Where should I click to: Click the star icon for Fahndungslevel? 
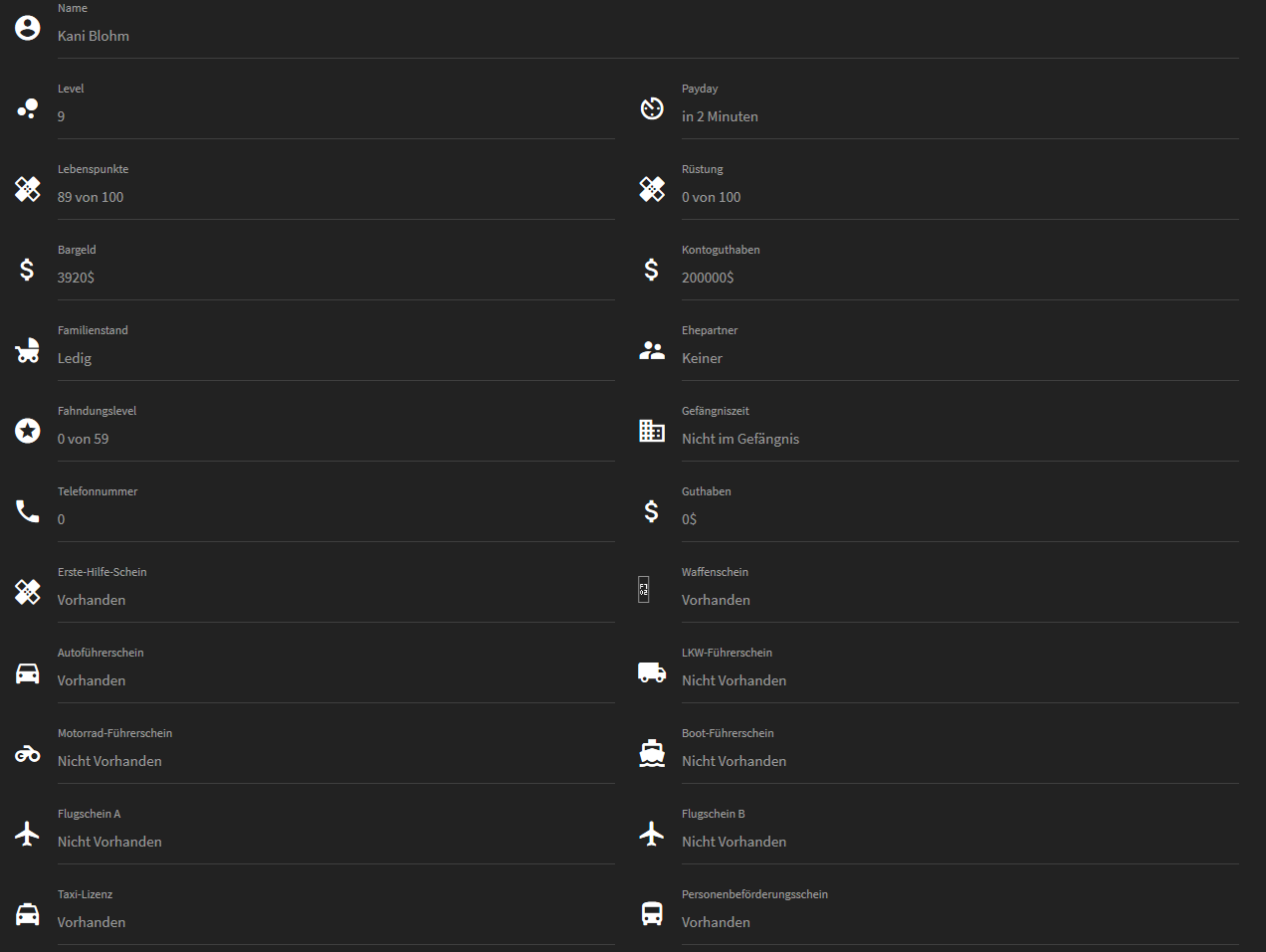(28, 431)
